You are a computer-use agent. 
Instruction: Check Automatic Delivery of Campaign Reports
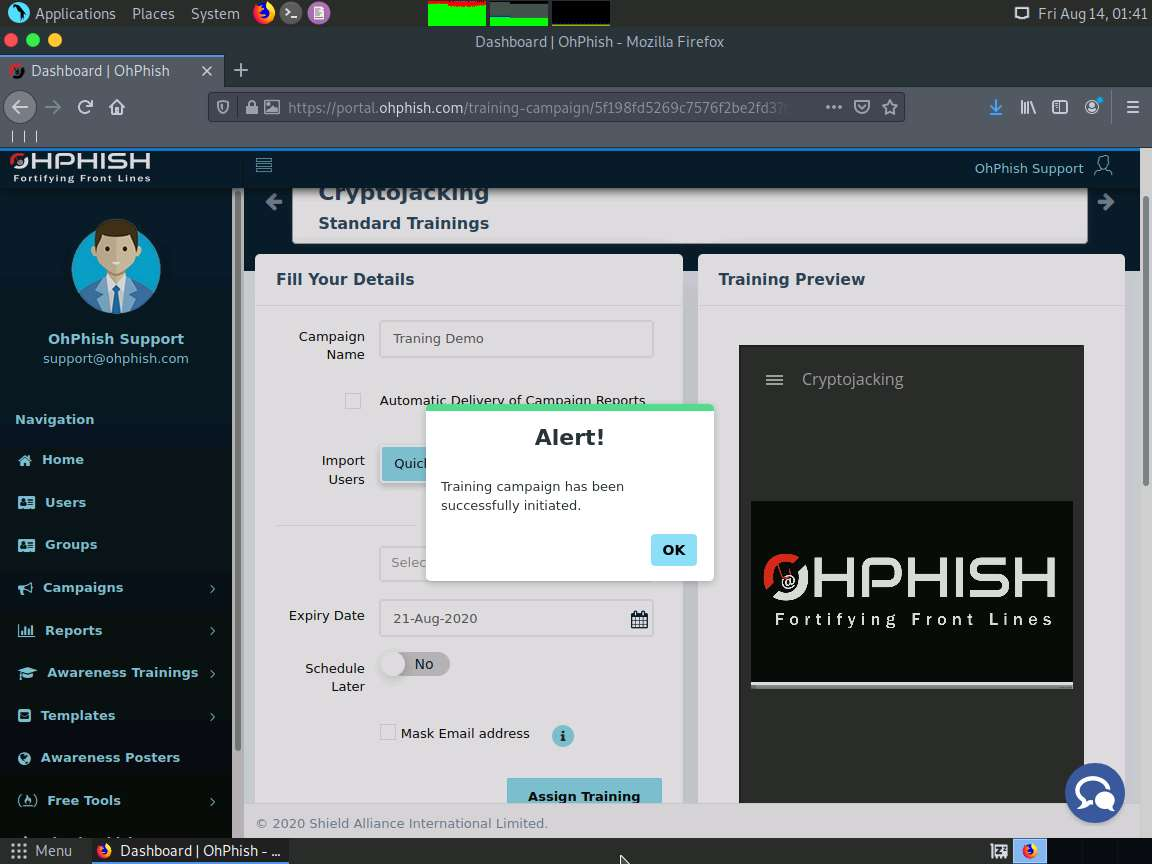tap(353, 400)
